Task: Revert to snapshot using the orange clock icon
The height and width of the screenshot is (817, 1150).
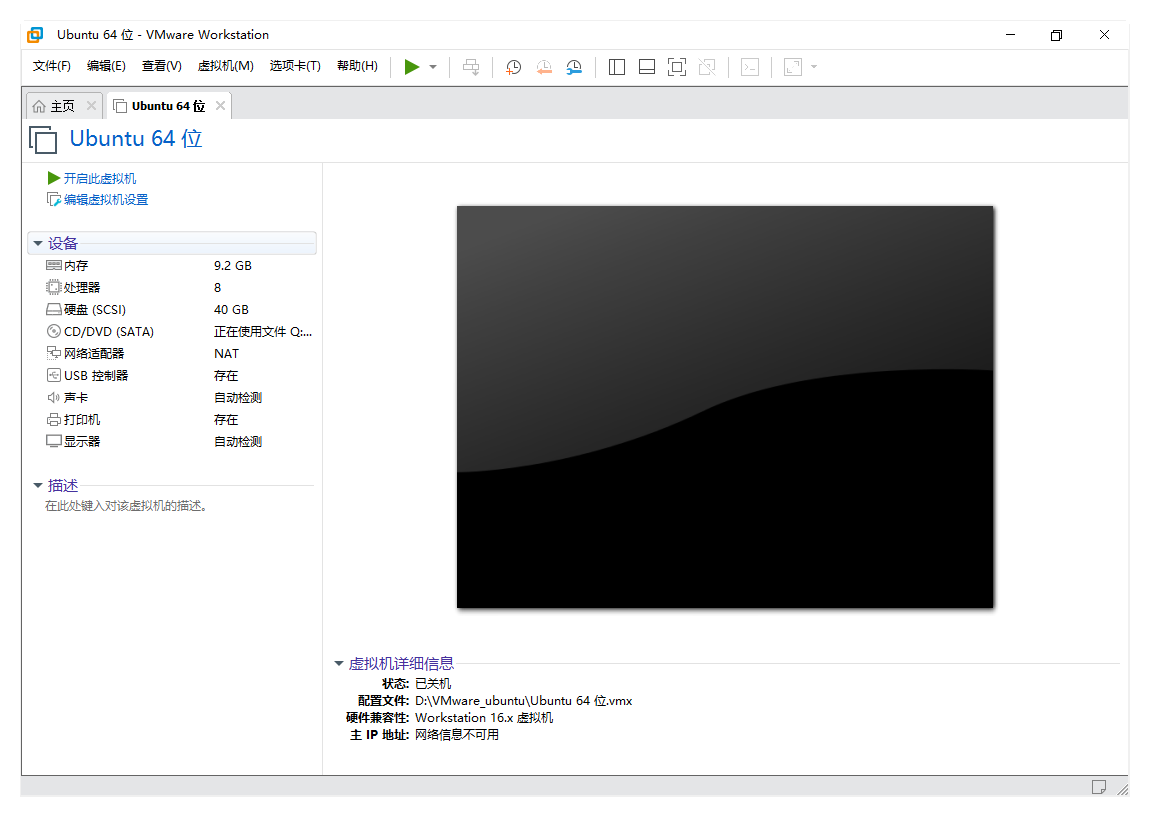Action: click(x=543, y=67)
